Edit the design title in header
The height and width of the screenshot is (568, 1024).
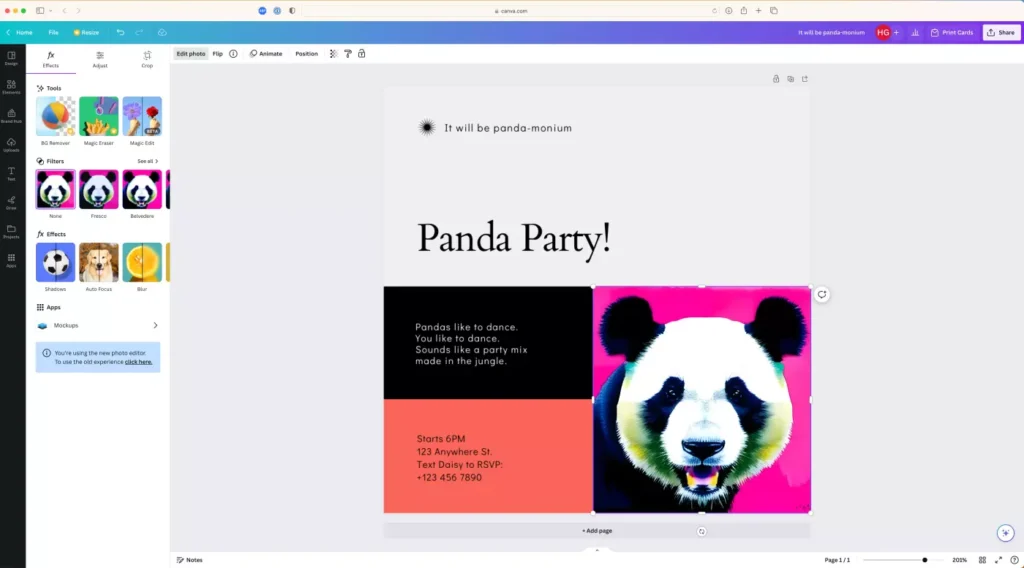coord(831,32)
